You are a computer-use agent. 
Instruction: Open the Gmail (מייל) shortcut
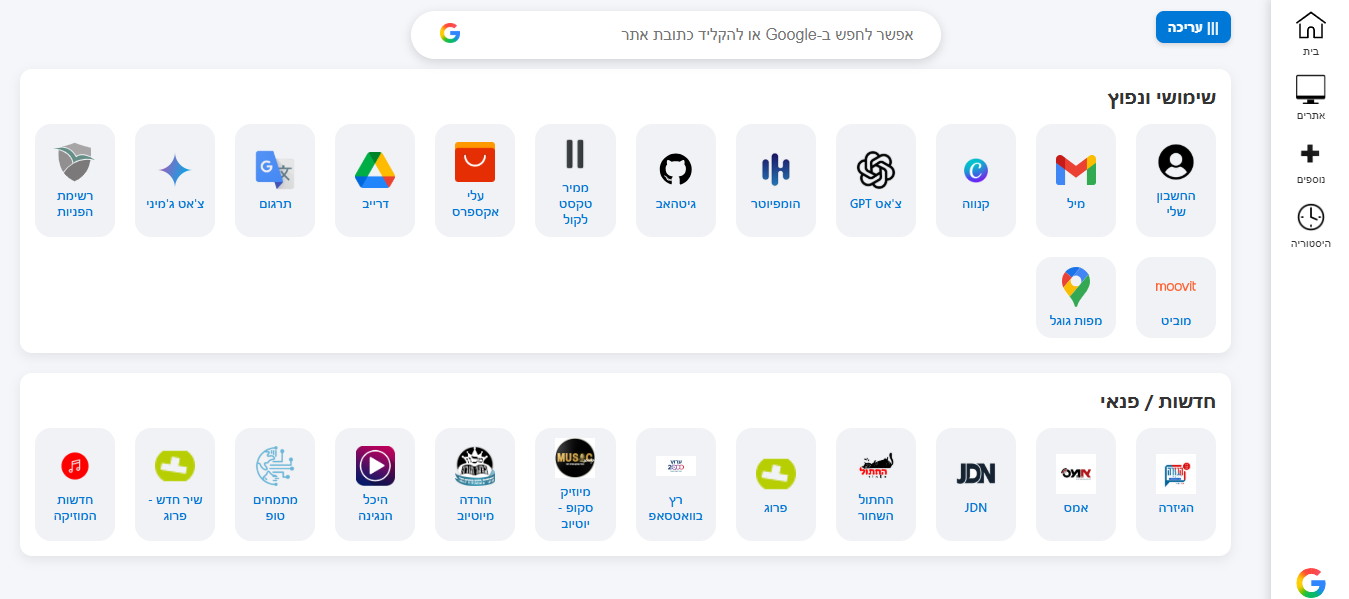click(x=1076, y=180)
